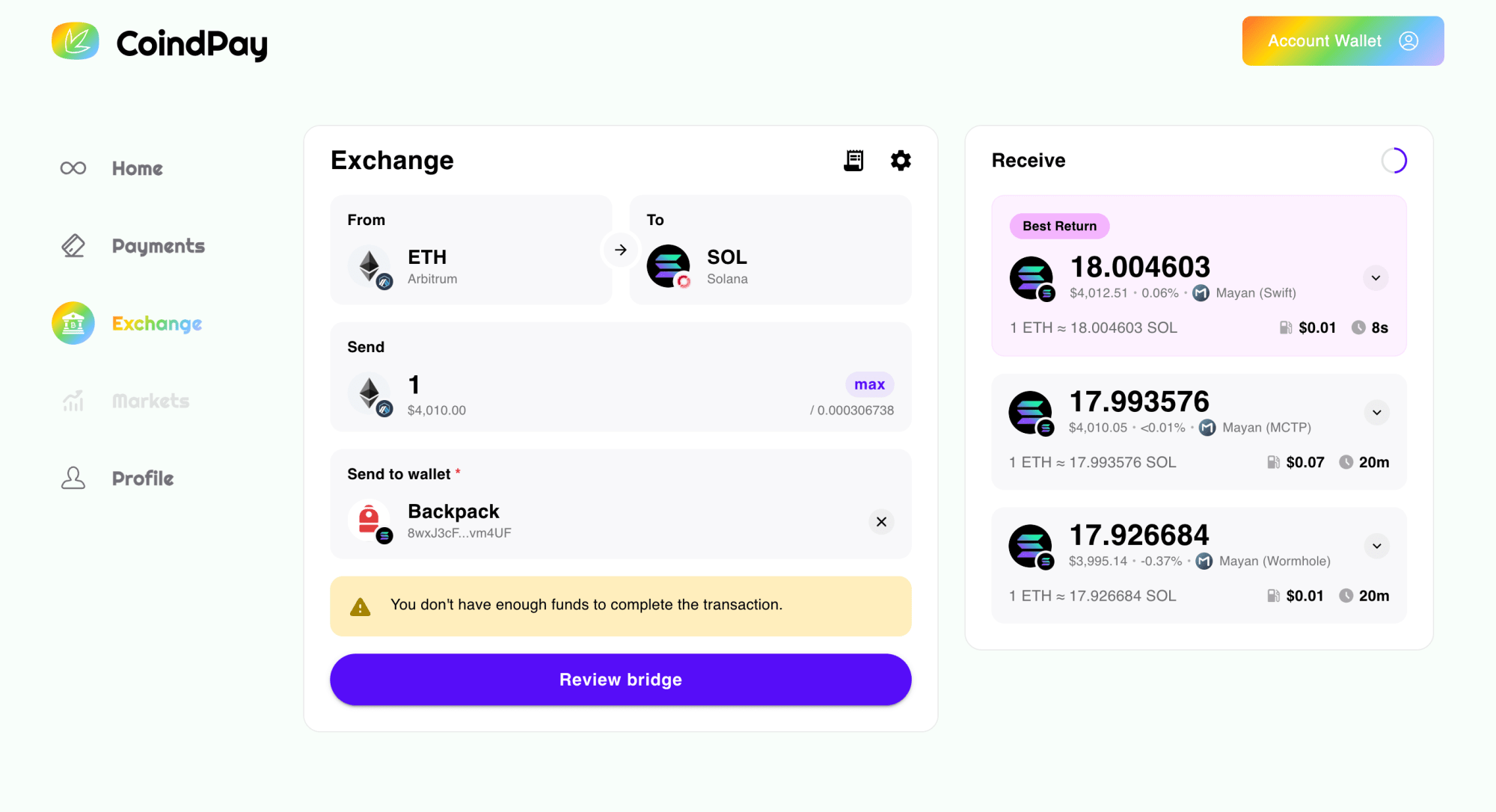
Task: Apply the max send amount
Action: pos(869,384)
